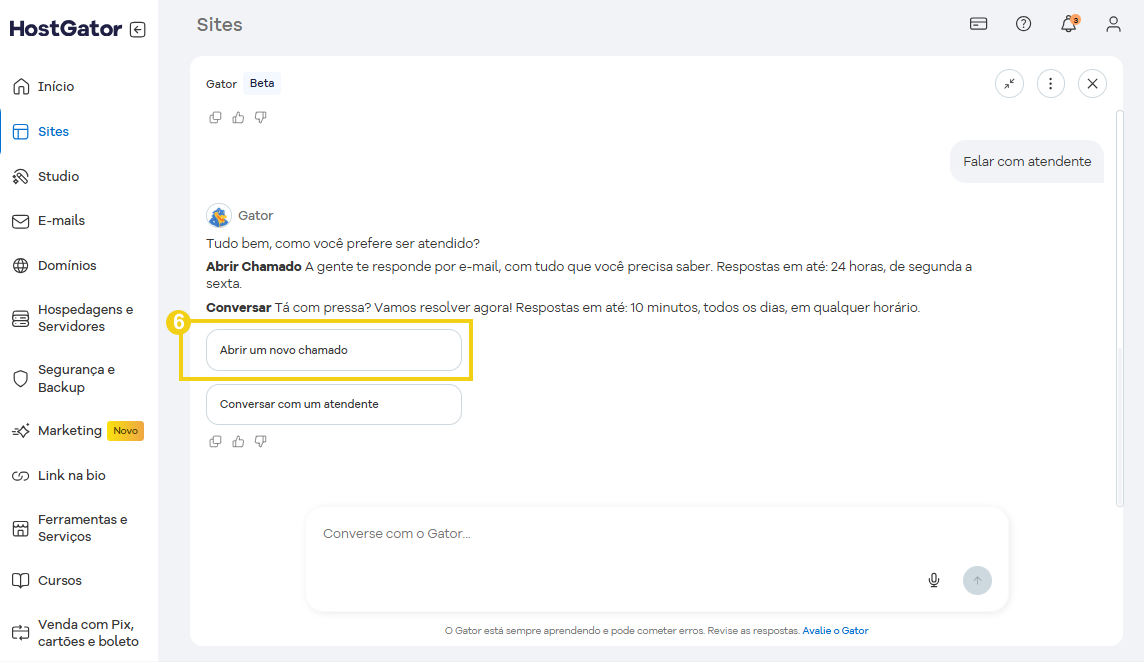This screenshot has width=1144, height=662.
Task: Collapse the HostGator sidebar with arrow icon
Action: (138, 30)
